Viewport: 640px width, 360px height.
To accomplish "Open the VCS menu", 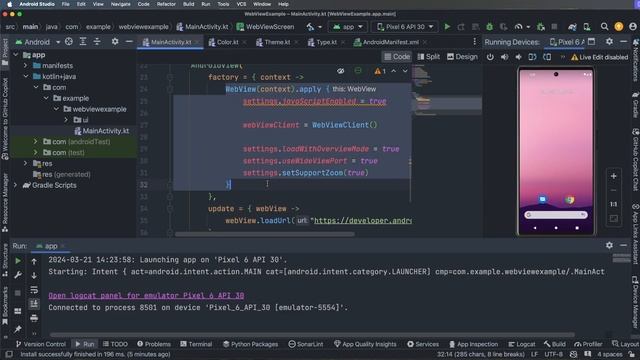I will (241, 4).
